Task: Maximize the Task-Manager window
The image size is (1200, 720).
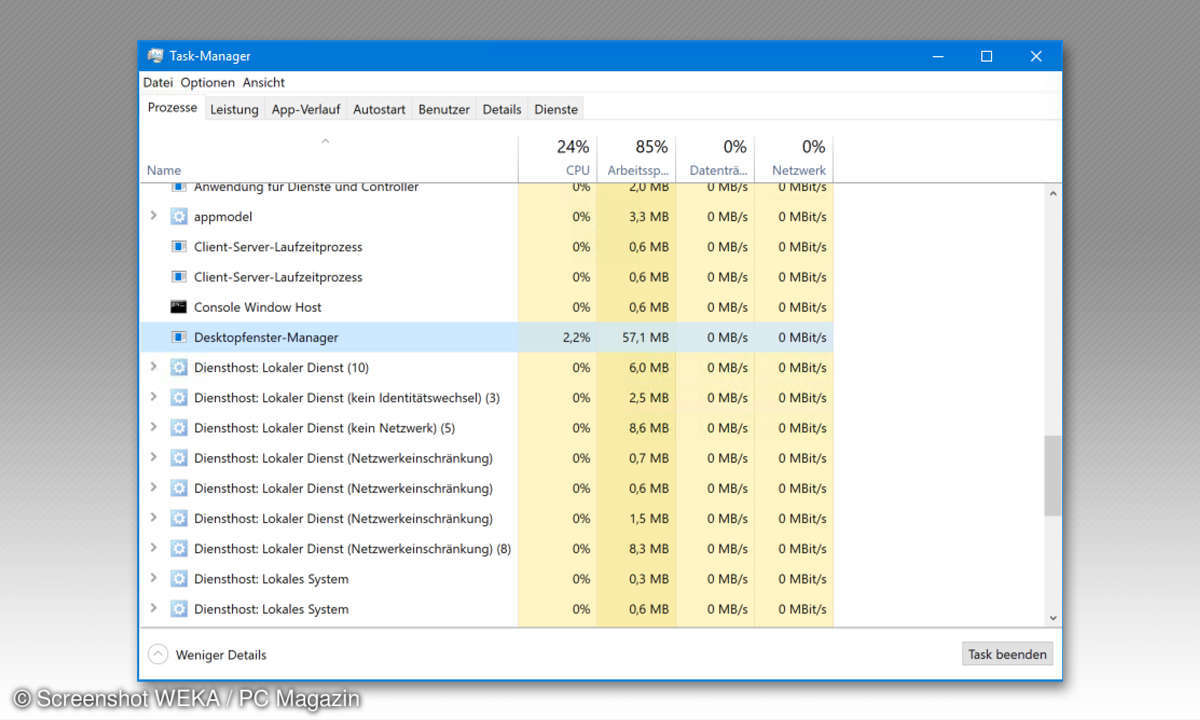Action: [x=987, y=56]
